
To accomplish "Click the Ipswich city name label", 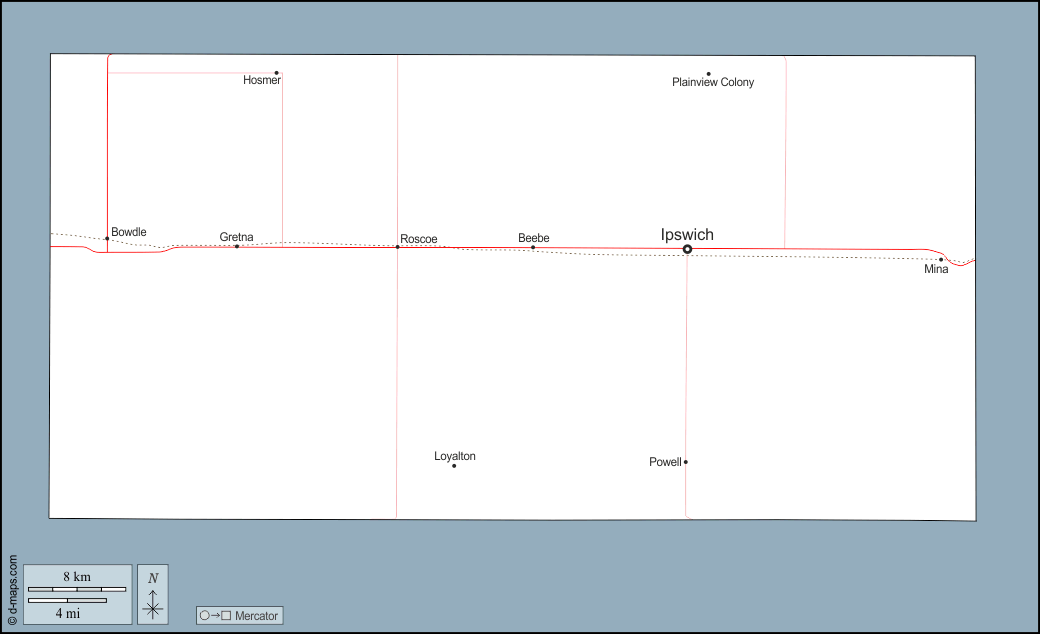I will [687, 235].
